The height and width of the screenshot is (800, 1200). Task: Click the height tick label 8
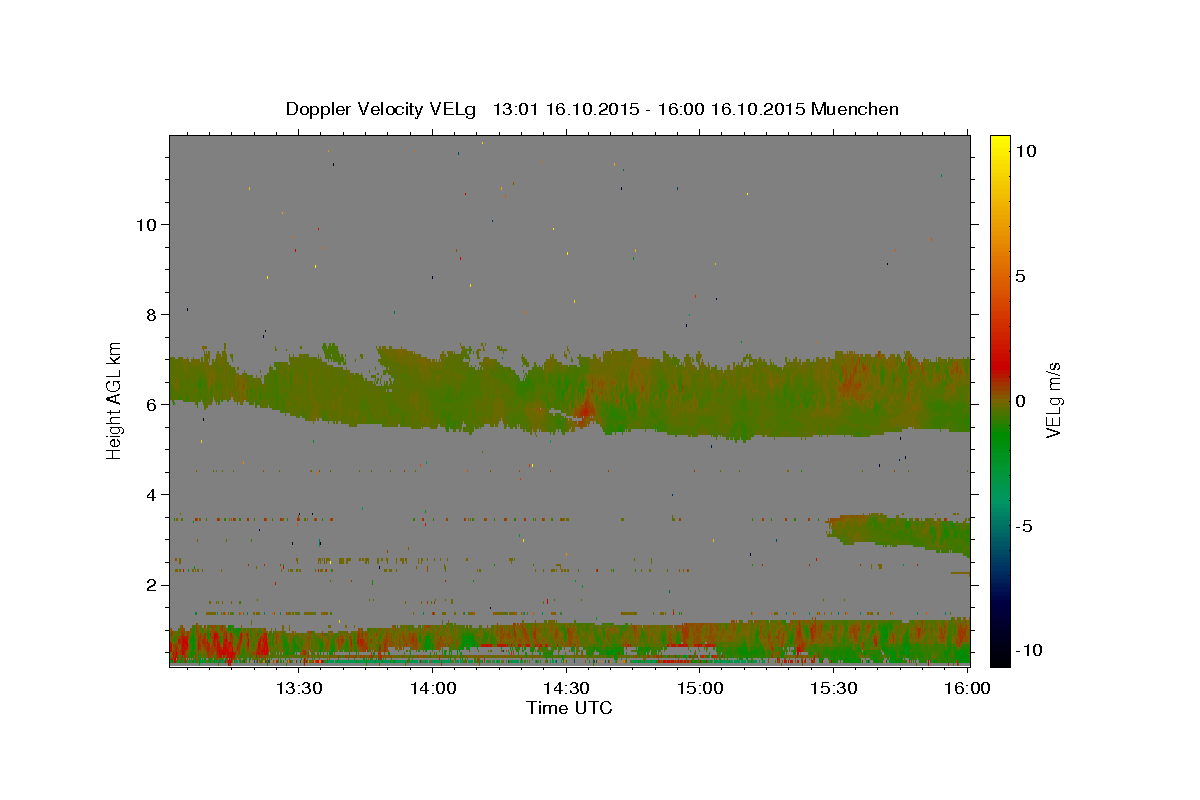[152, 314]
